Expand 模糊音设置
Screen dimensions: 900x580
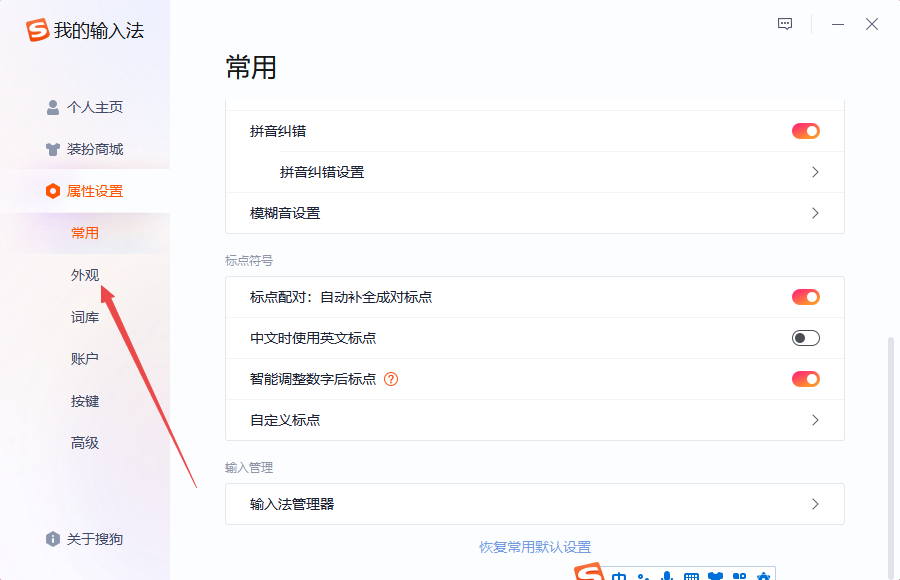[x=815, y=213]
